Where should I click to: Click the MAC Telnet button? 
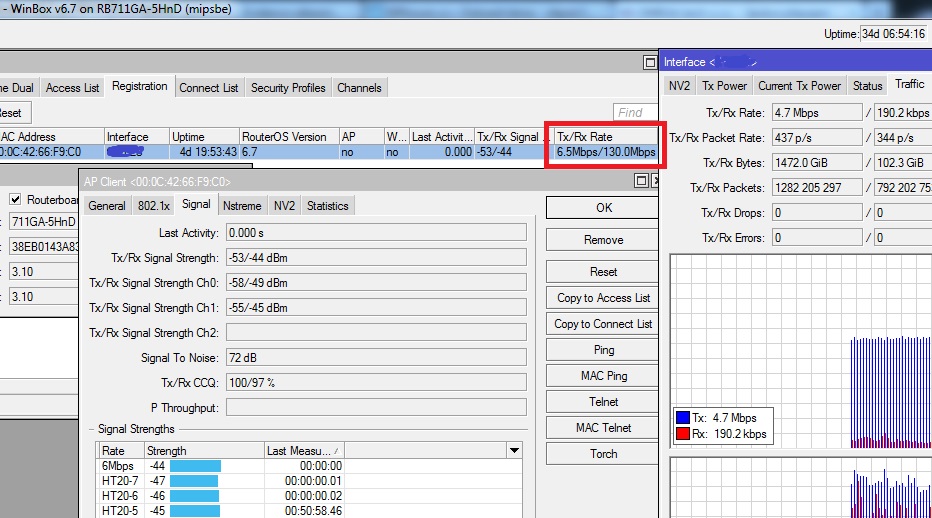(x=603, y=428)
